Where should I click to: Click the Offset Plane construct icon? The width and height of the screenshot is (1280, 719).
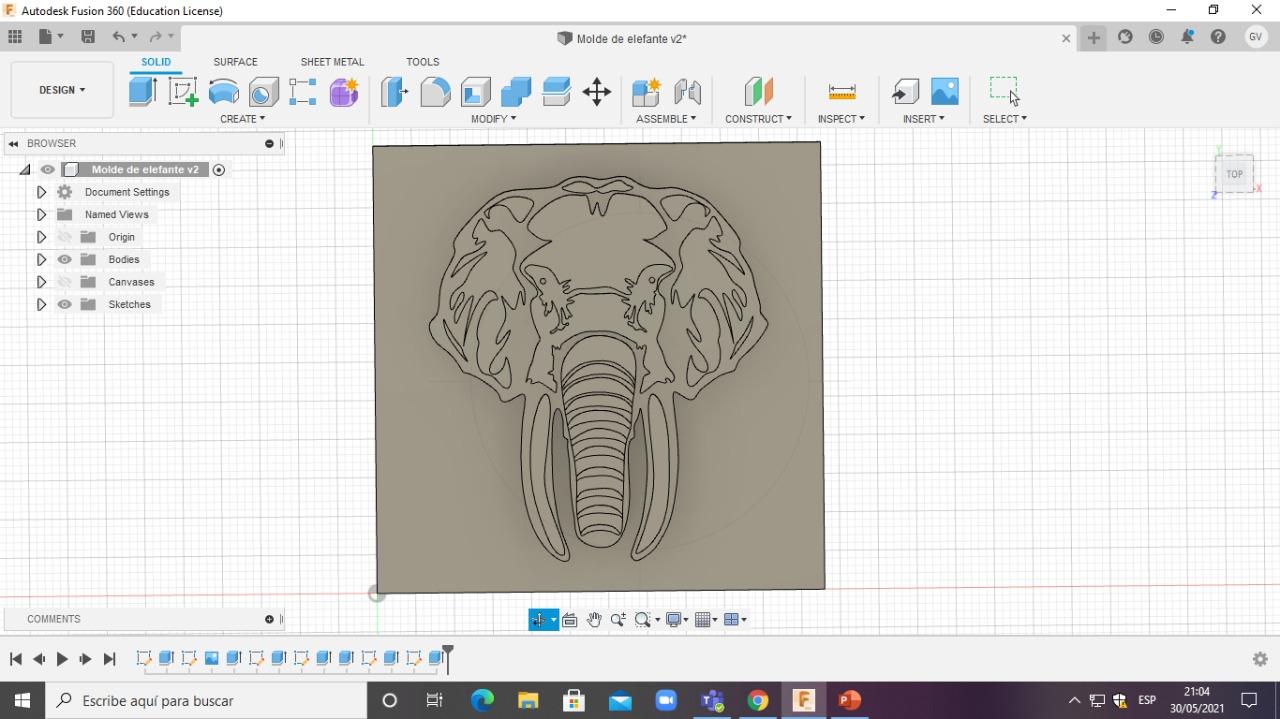coord(759,91)
